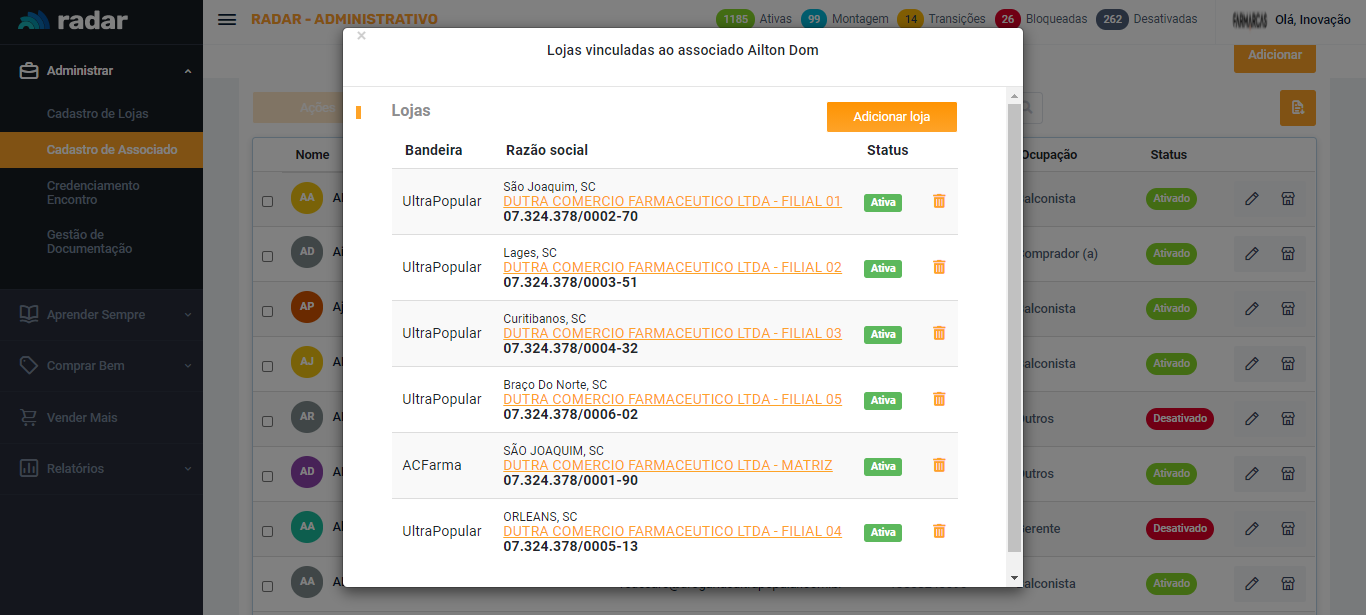The image size is (1366, 615).
Task: Open store icon in second table row
Action: click(x=1288, y=254)
